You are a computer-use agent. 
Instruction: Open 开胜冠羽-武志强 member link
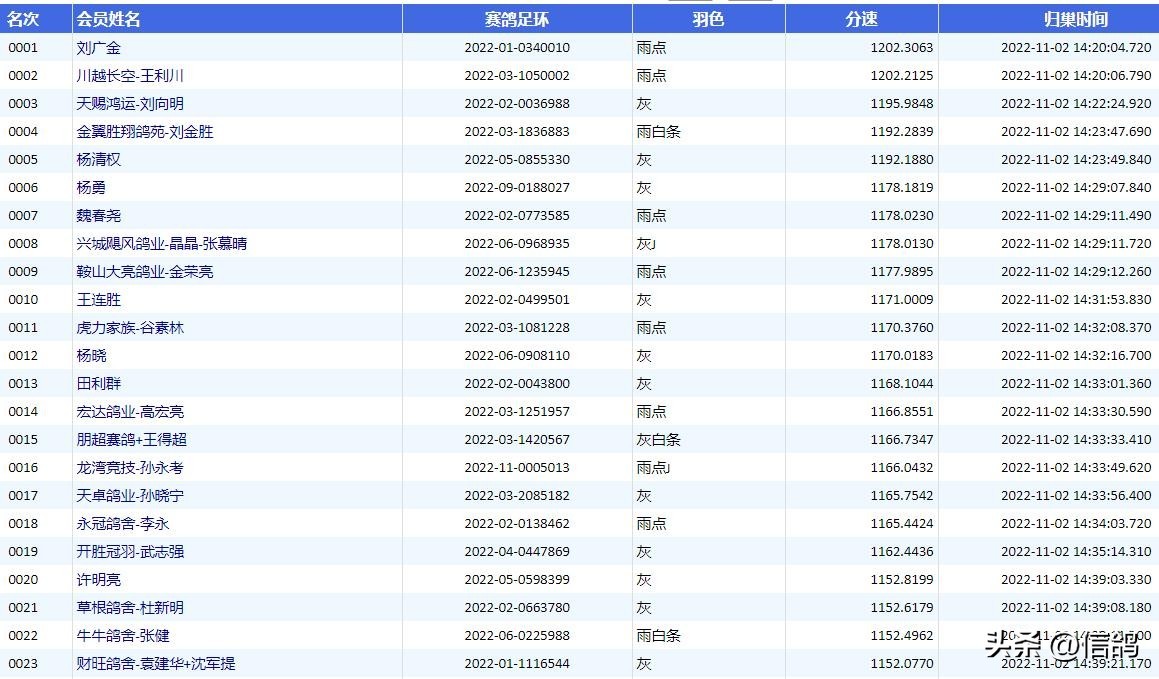130,552
